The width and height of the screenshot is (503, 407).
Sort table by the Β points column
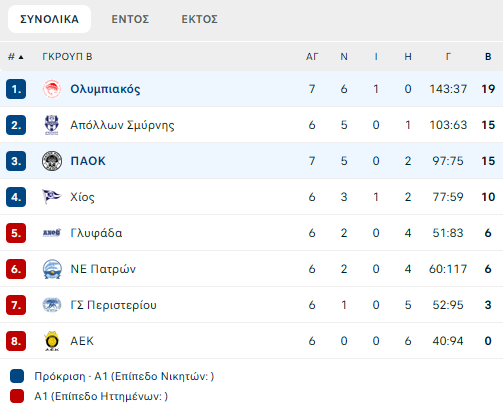click(x=488, y=57)
